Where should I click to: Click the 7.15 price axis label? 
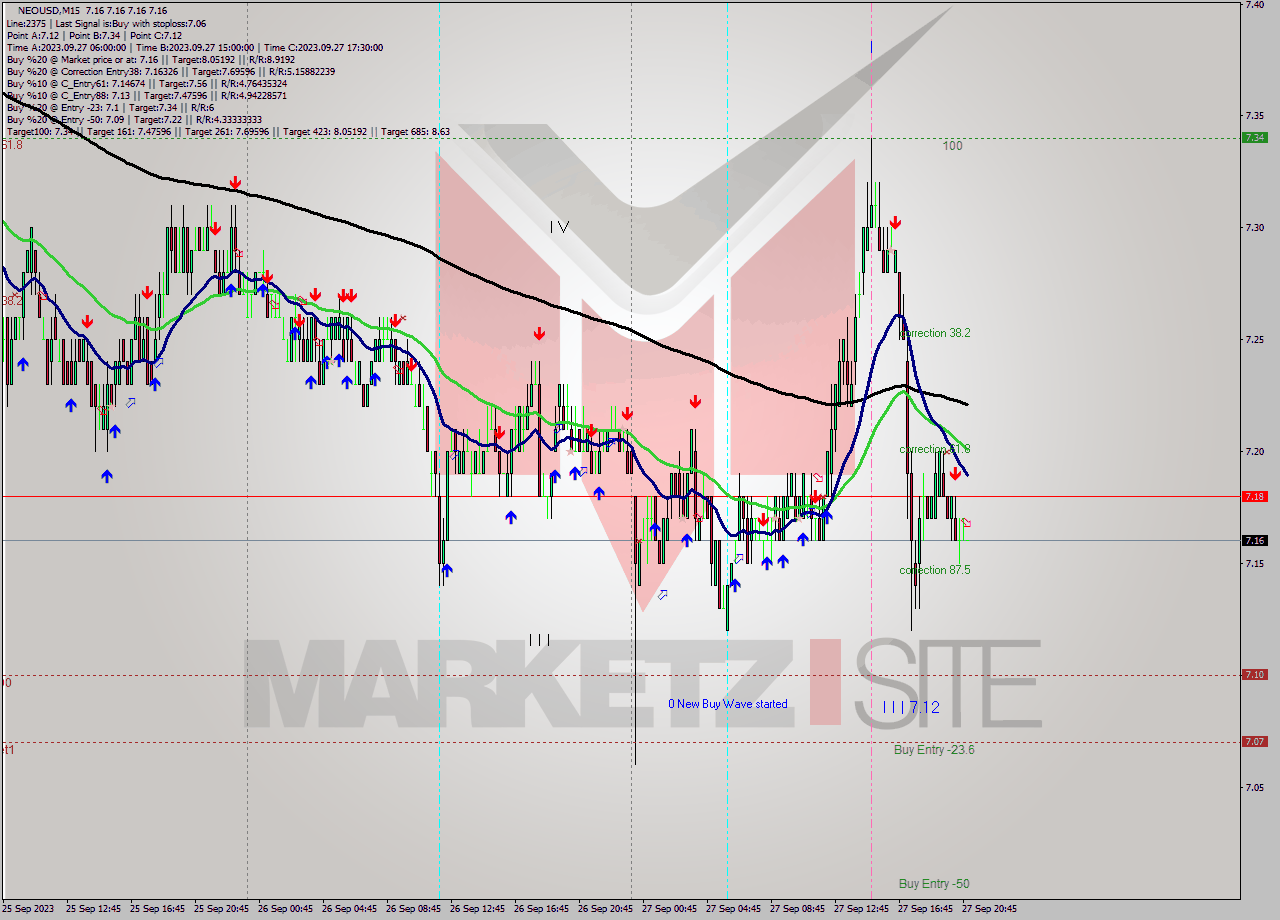click(x=1255, y=564)
